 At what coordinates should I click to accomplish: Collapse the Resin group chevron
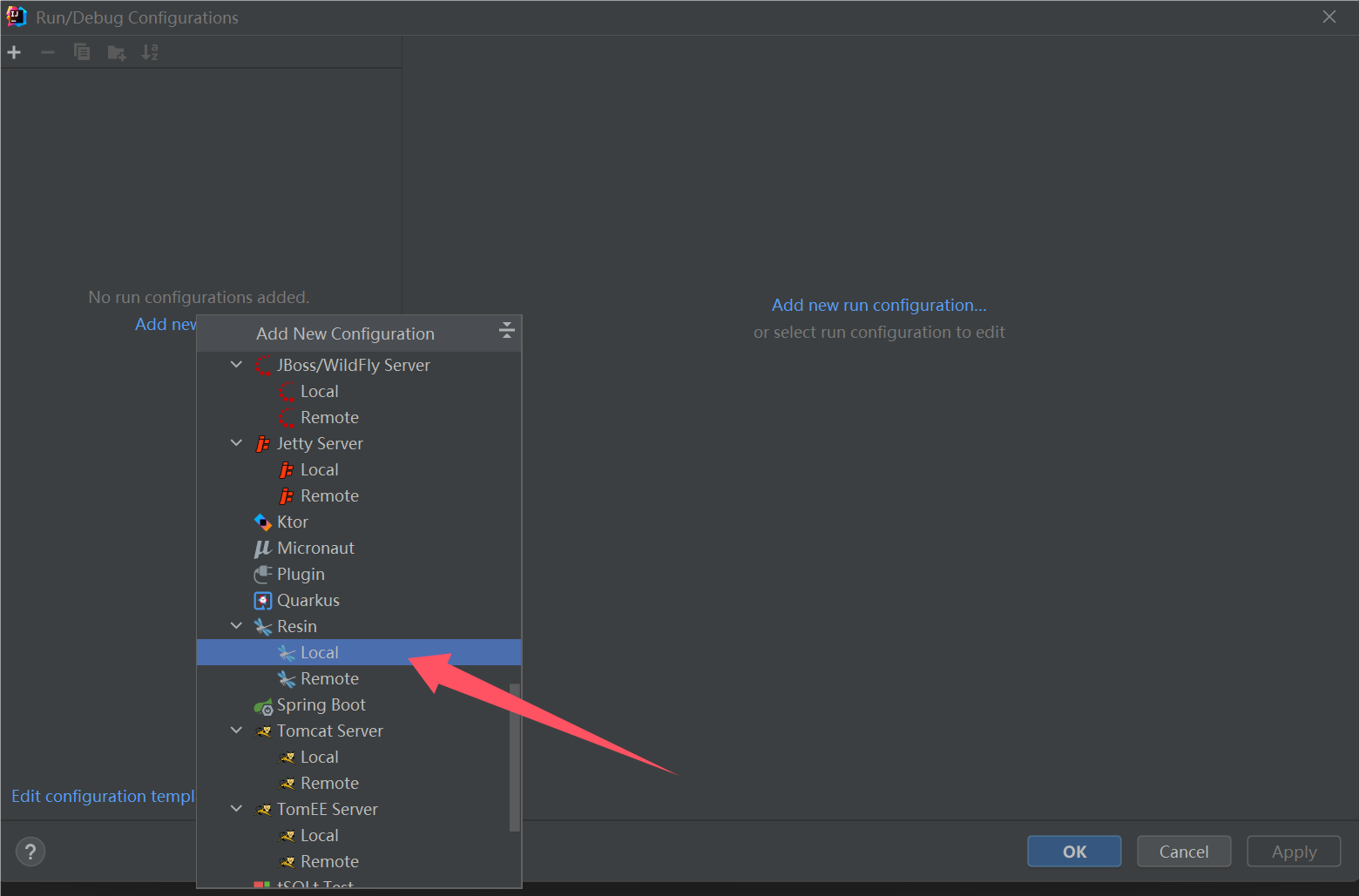tap(236, 626)
